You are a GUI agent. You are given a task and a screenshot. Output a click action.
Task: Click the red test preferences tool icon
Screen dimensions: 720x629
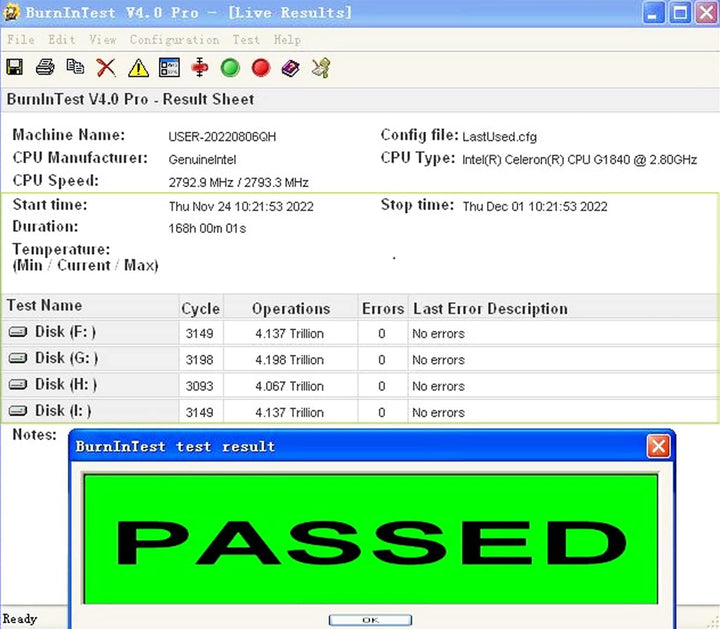pos(200,67)
